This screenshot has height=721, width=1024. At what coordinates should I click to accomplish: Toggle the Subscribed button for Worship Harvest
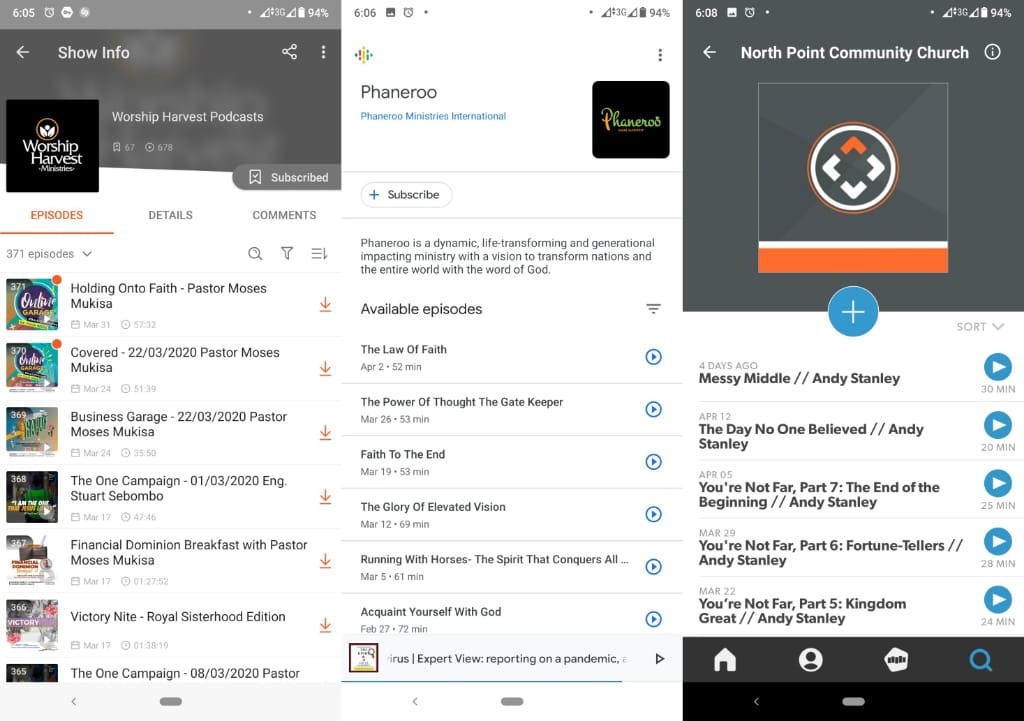[287, 177]
